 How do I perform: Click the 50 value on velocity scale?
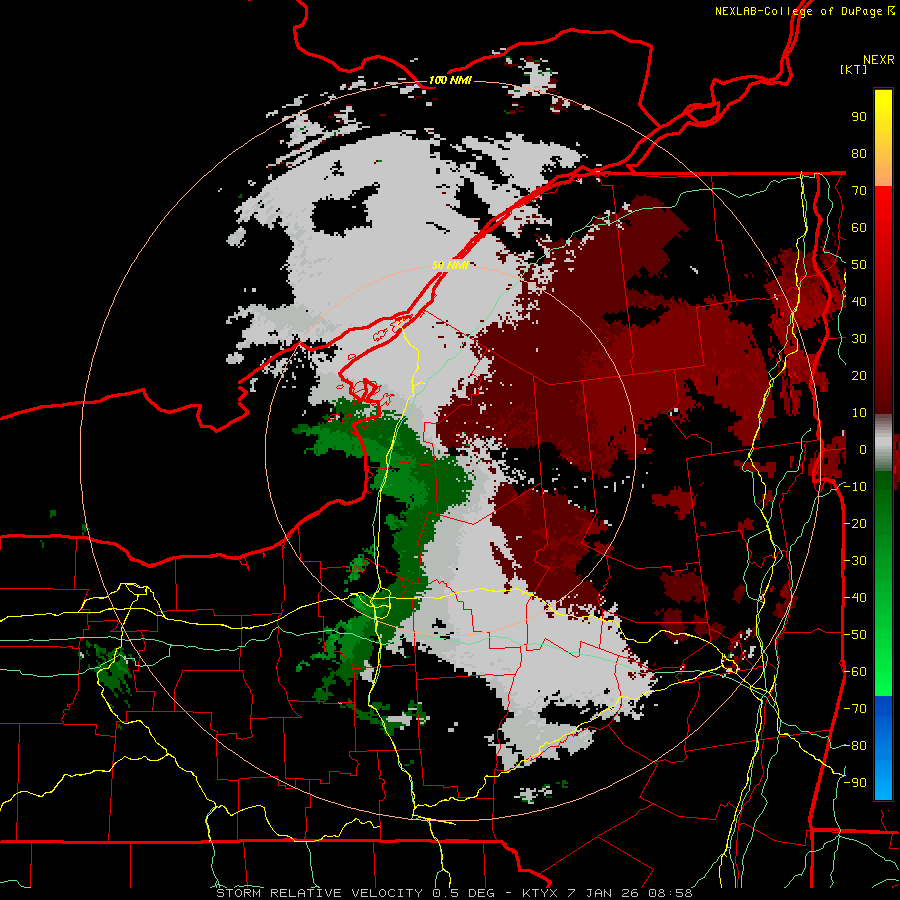click(859, 265)
